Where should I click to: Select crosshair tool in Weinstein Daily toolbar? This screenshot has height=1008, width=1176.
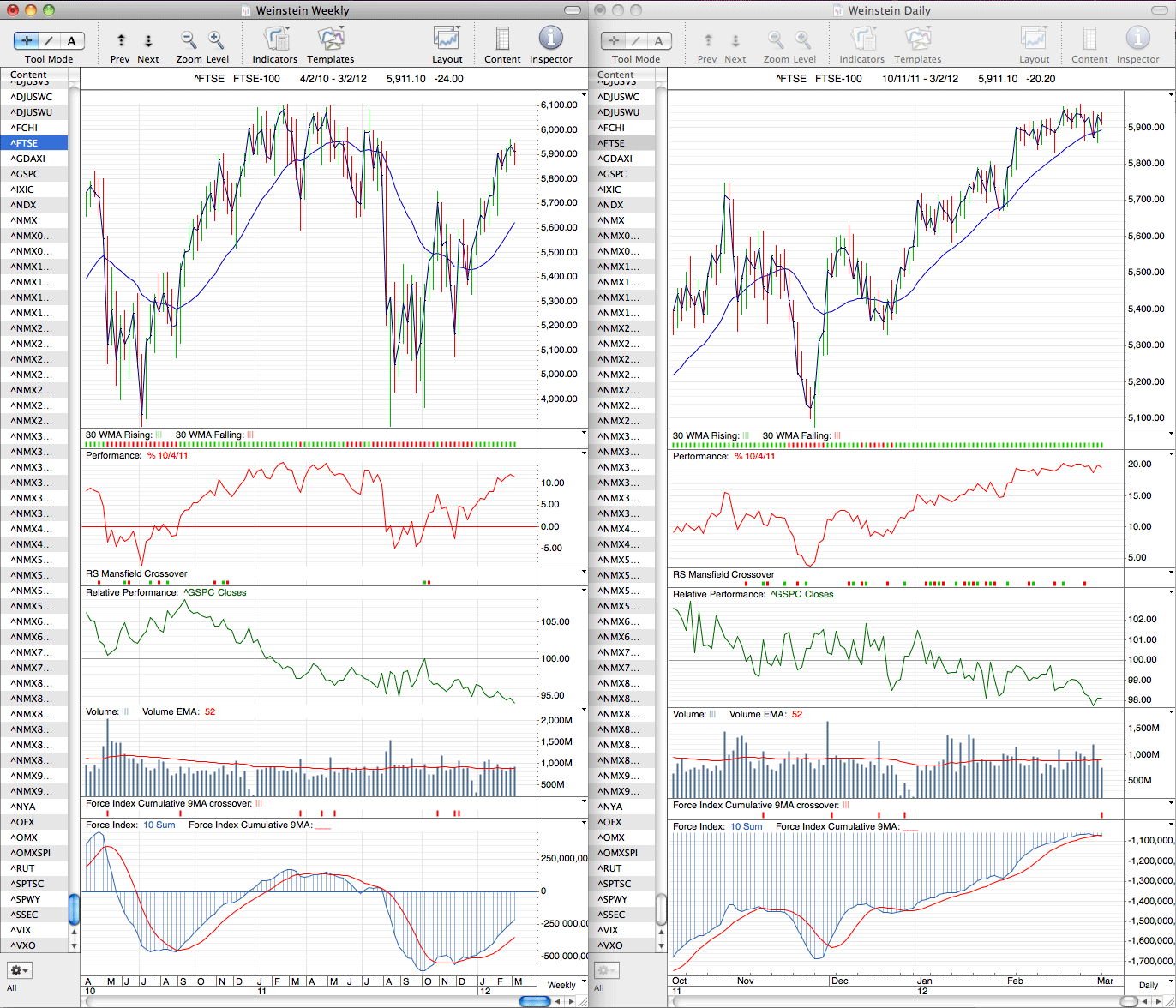click(615, 40)
